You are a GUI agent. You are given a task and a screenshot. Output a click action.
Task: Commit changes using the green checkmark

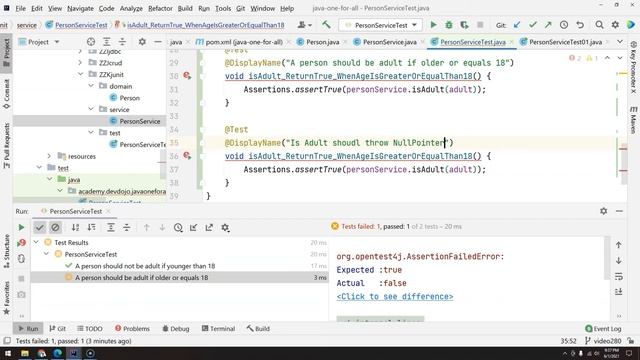(x=533, y=25)
